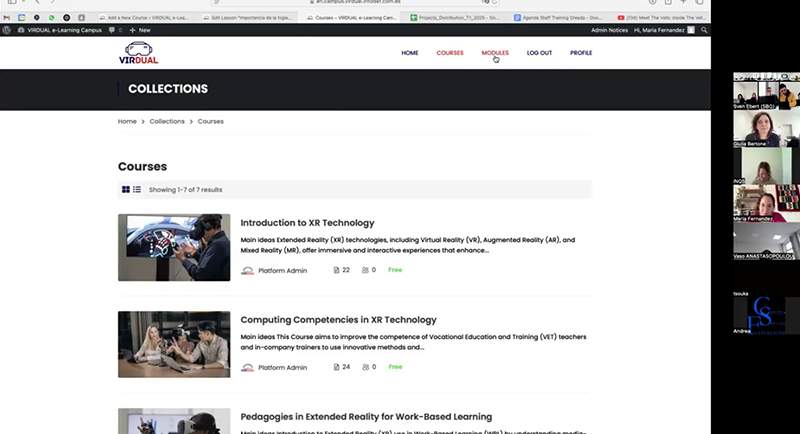Click LOG OUT in navigation
The width and height of the screenshot is (800, 434).
point(539,53)
